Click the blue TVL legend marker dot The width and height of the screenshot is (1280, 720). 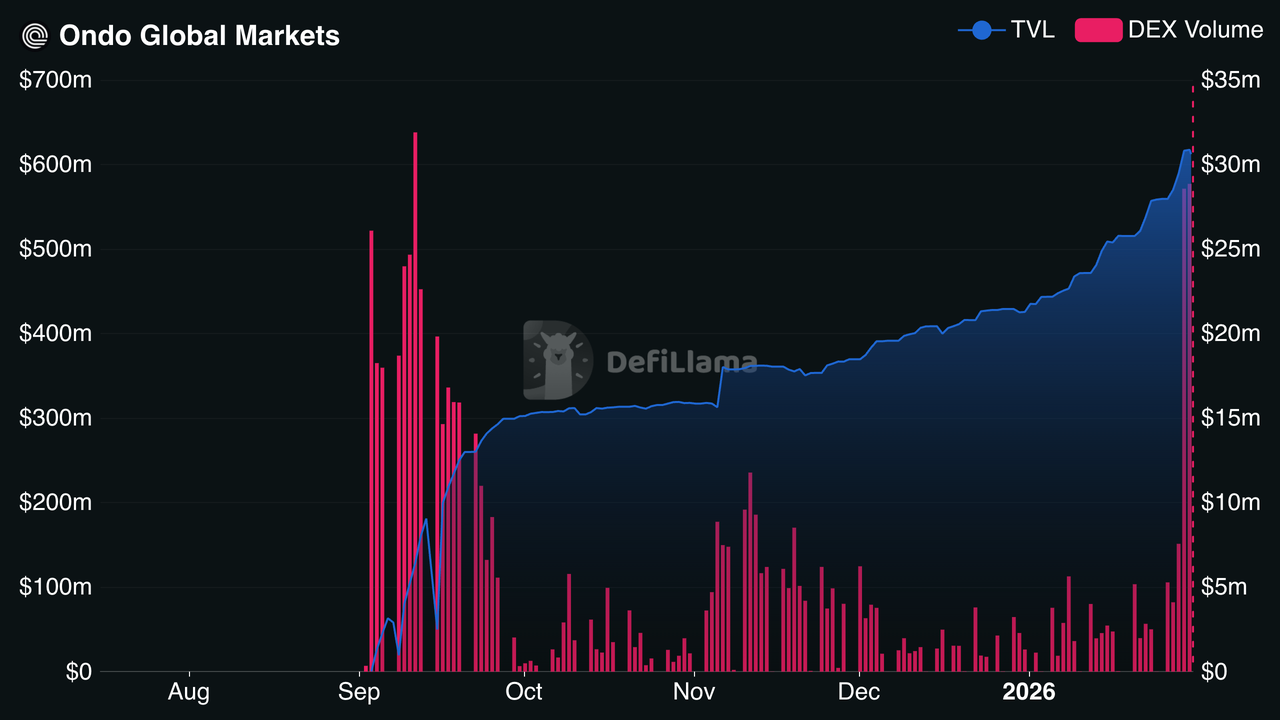coord(982,30)
